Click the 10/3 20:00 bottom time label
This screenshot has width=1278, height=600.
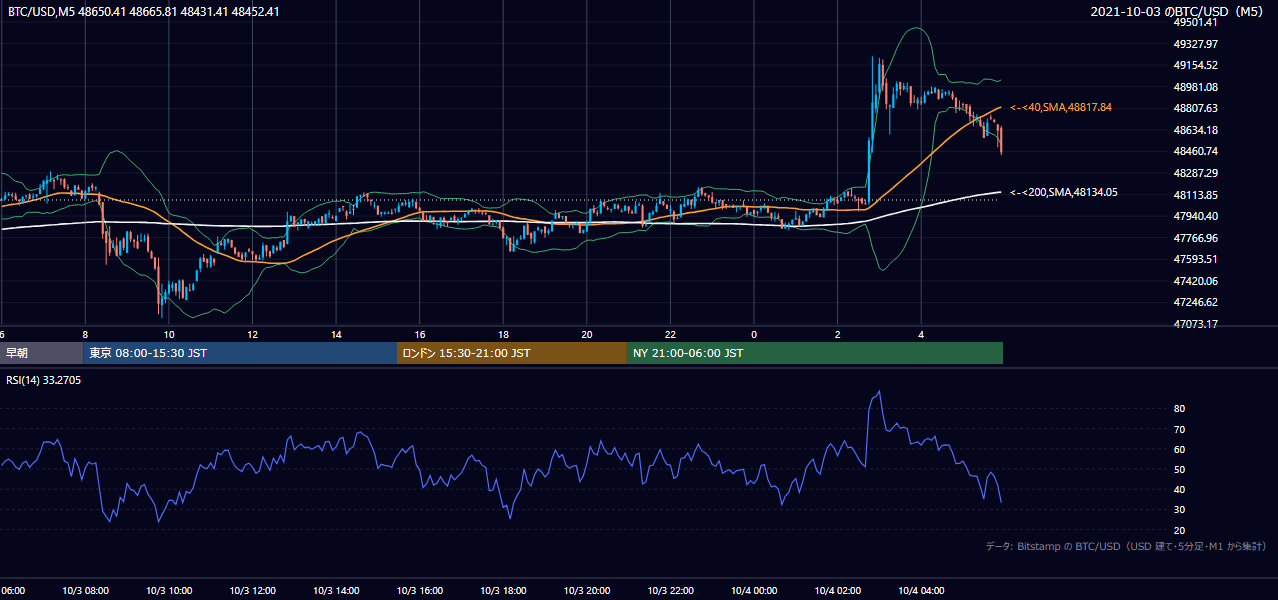[587, 591]
